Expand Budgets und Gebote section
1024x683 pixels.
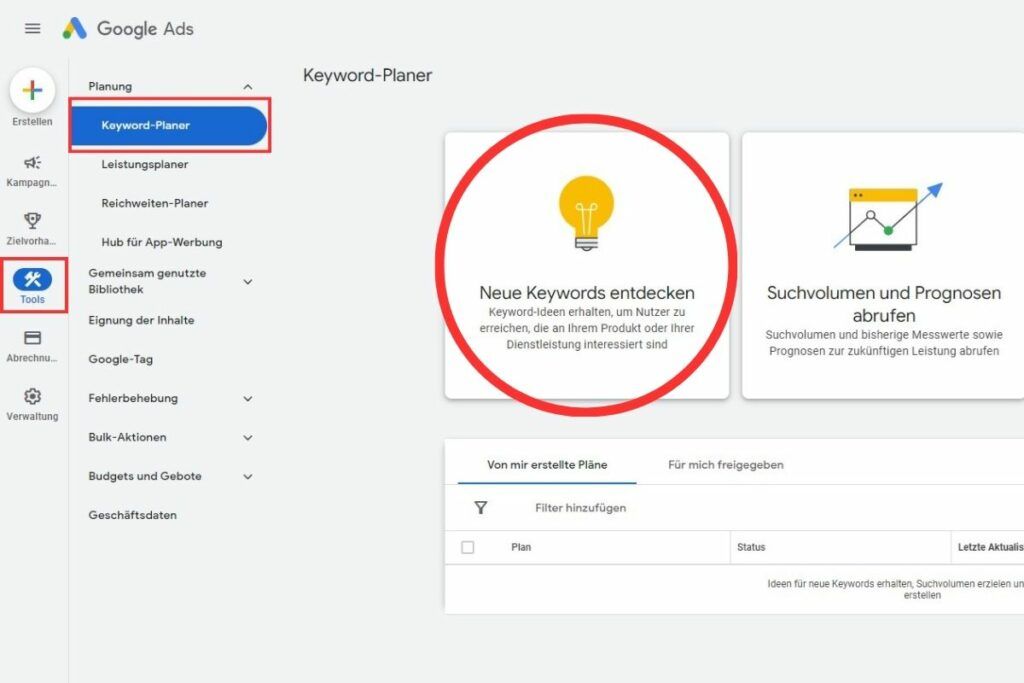click(x=248, y=477)
